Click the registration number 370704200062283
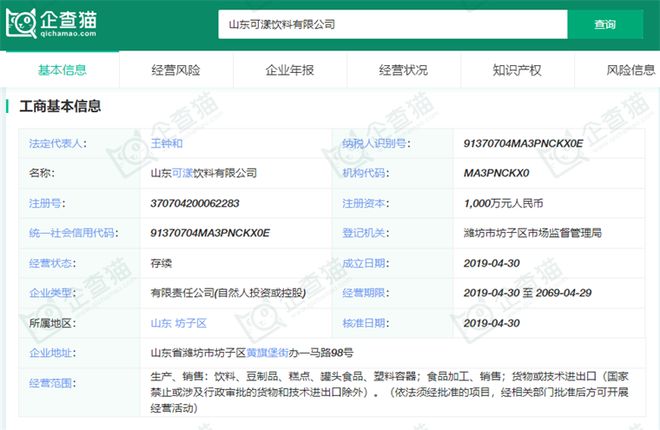 [x=195, y=203]
